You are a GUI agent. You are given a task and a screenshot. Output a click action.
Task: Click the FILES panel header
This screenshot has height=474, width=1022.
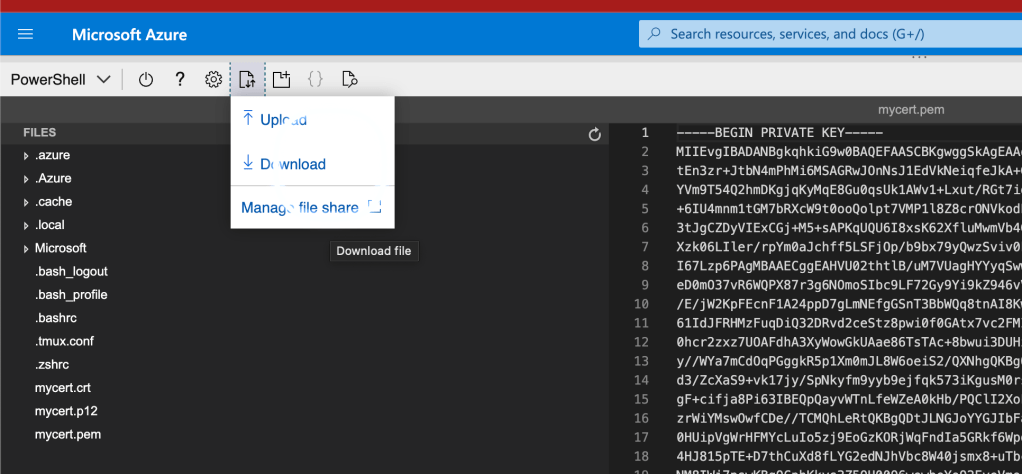point(40,132)
